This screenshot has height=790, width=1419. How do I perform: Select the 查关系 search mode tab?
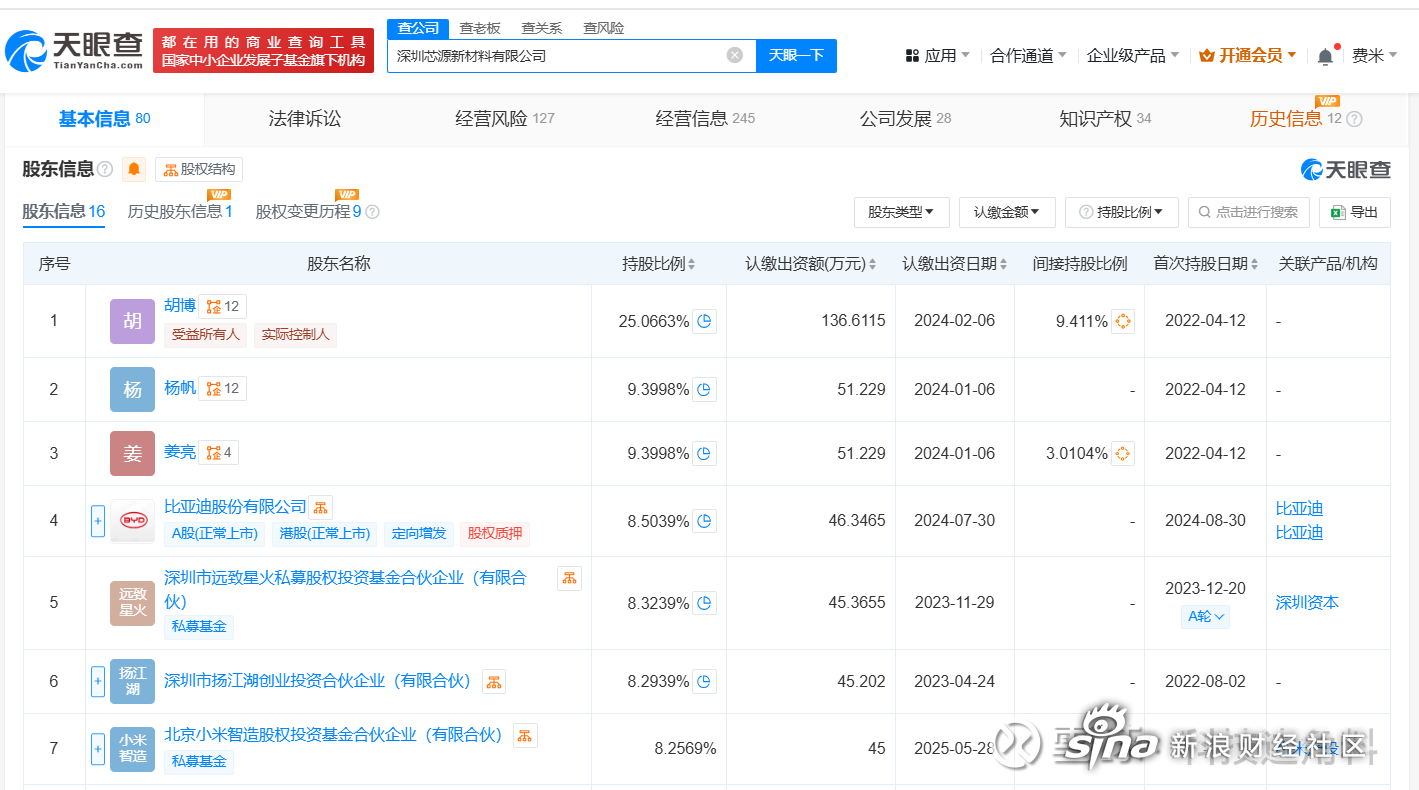click(x=542, y=28)
